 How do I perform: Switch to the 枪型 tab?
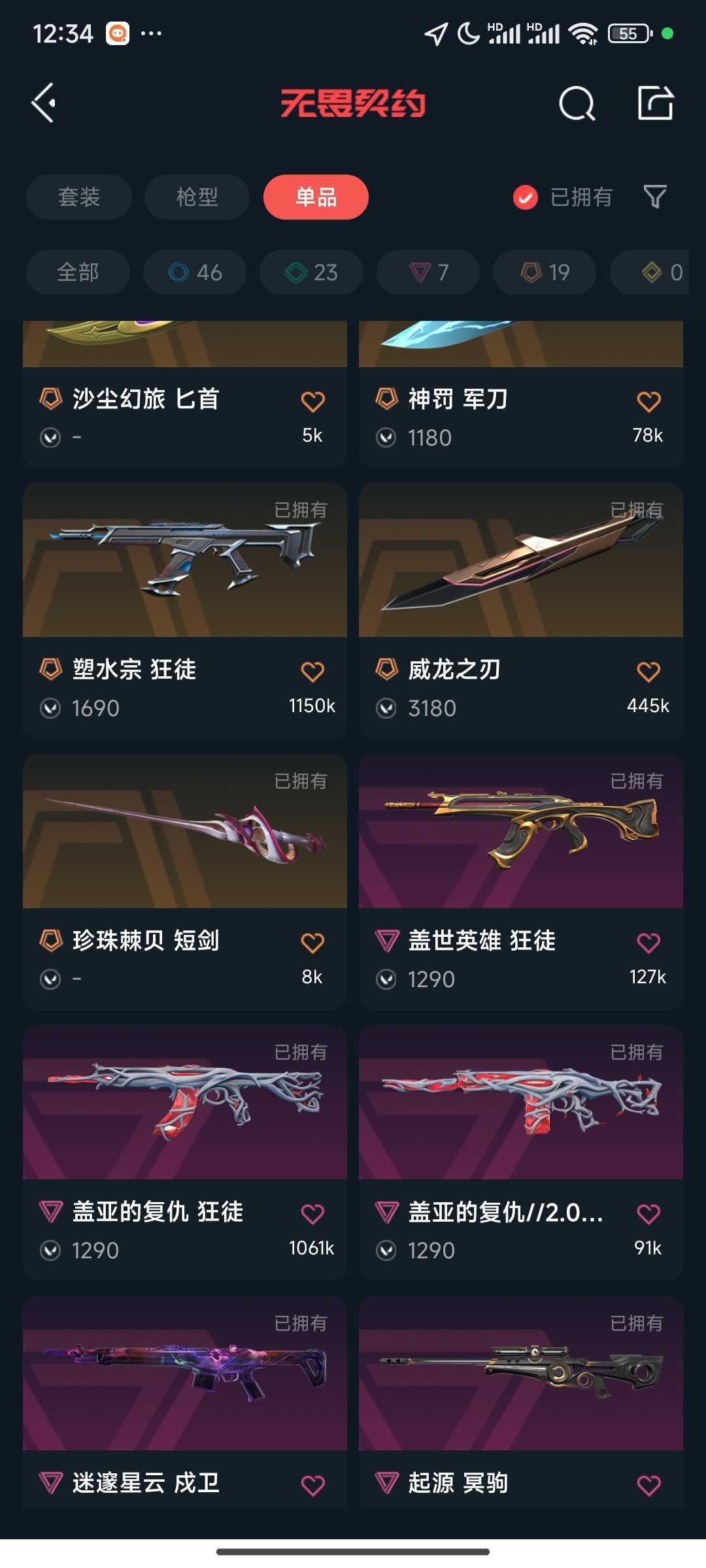coord(197,197)
